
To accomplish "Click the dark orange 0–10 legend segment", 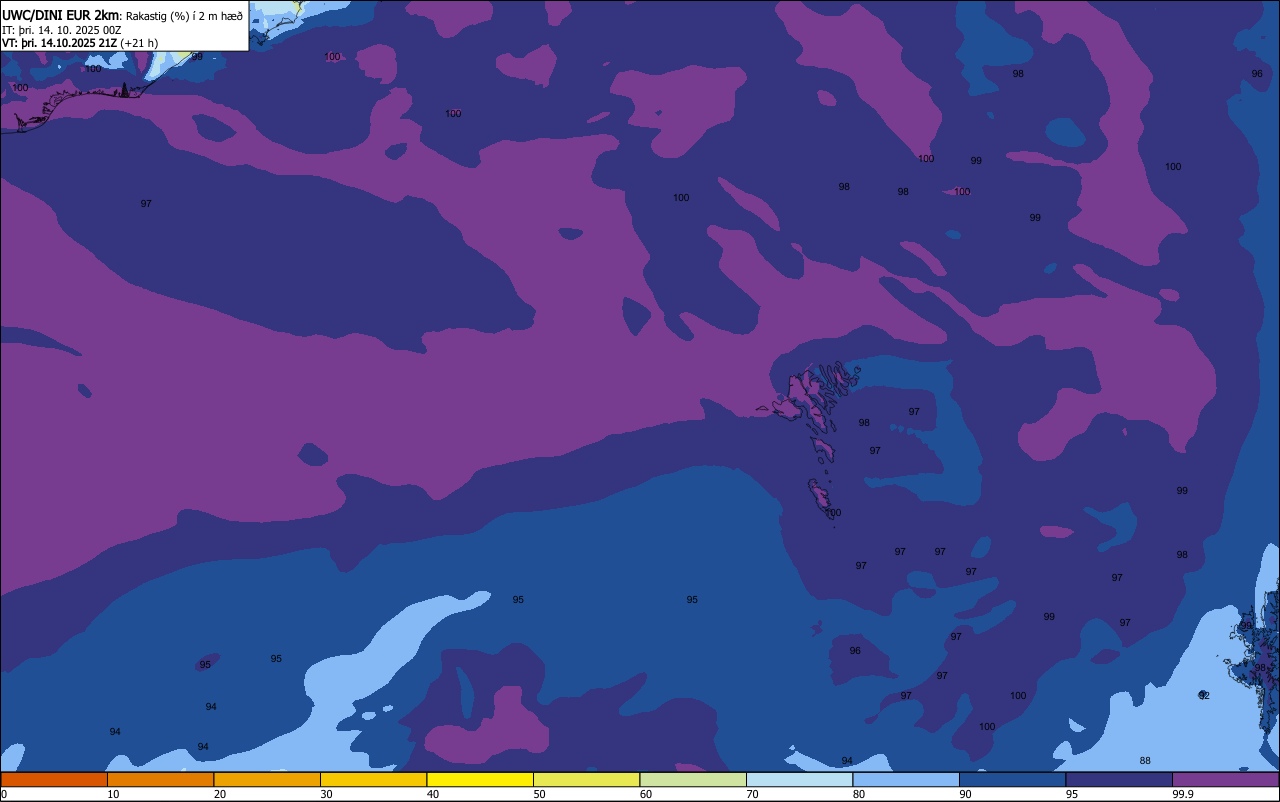I will (x=54, y=779).
